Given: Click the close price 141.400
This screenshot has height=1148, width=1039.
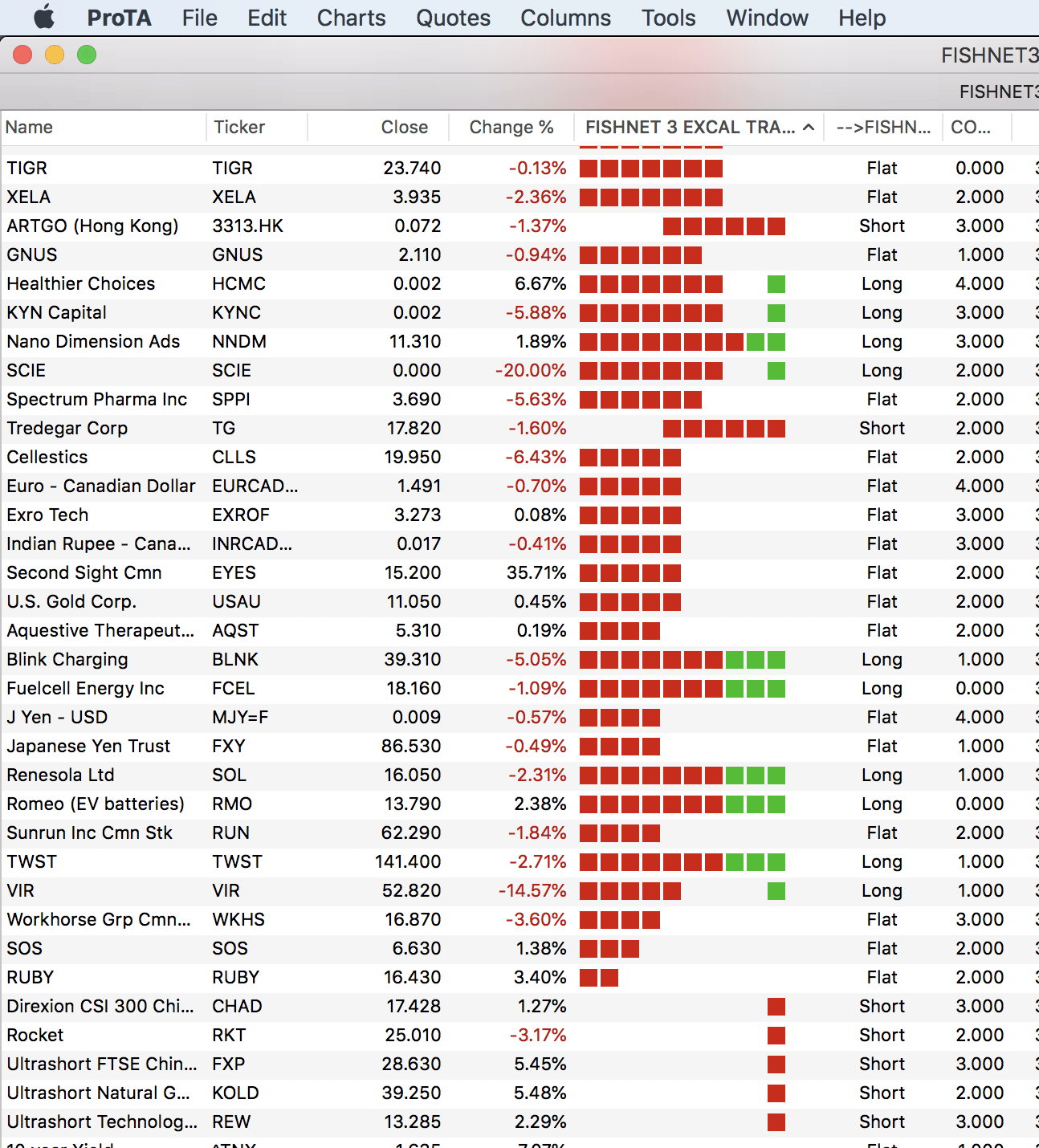Looking at the screenshot, I should pos(408,862).
